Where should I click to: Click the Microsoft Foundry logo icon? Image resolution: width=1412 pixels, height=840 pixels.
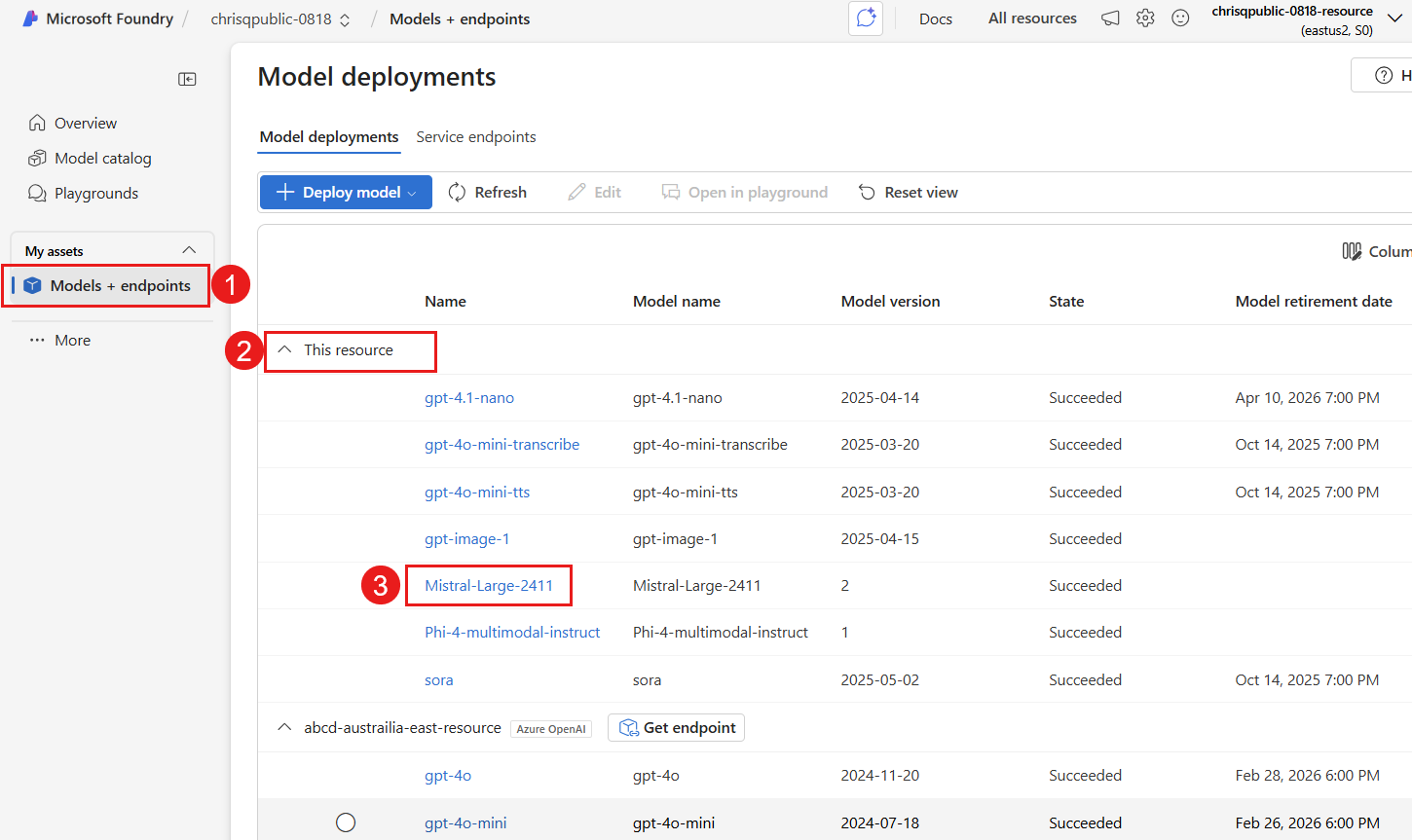[x=30, y=18]
